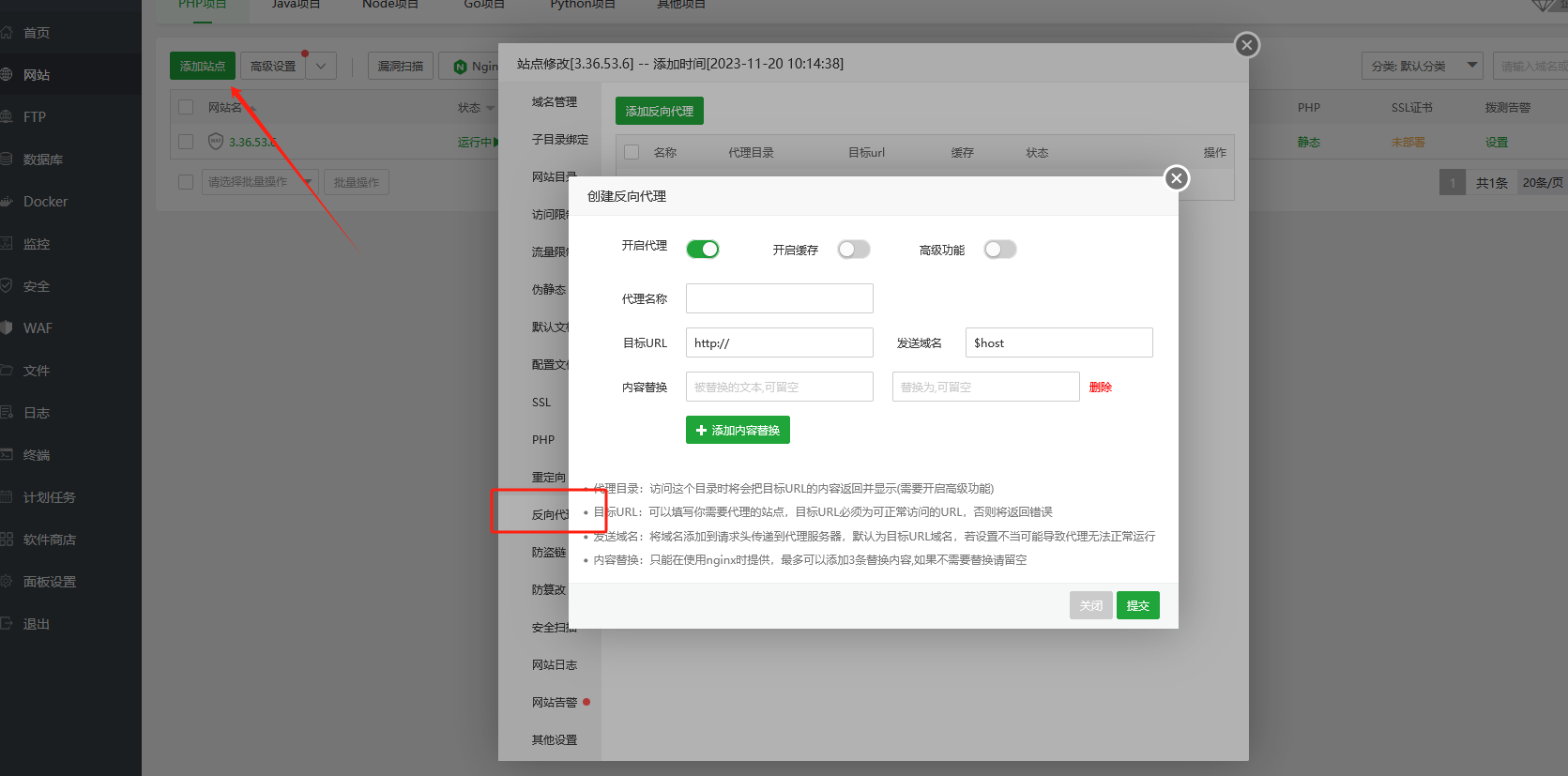Click the plus icon on 添加内容替换
This screenshot has height=776, width=1568.
(701, 431)
